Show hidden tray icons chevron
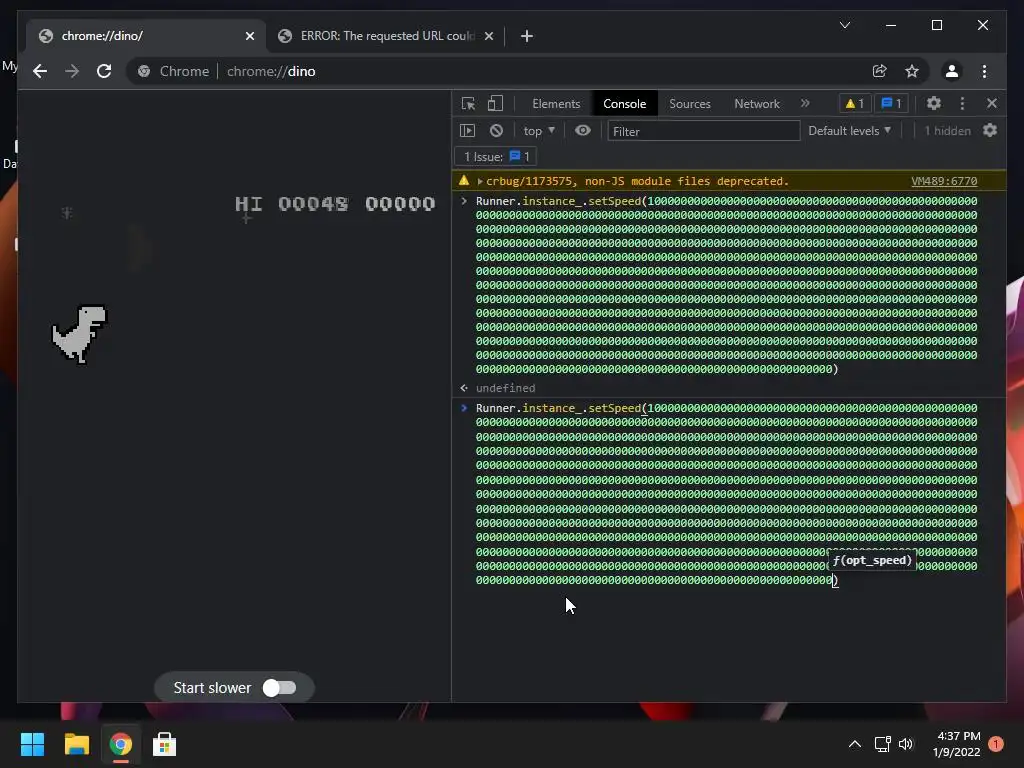This screenshot has height=768, width=1024. 854,744
